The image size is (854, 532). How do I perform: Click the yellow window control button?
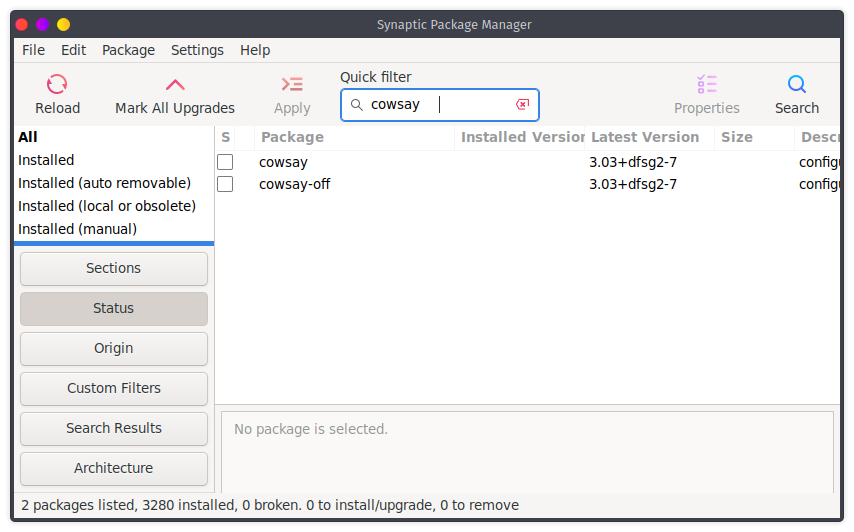click(x=63, y=25)
